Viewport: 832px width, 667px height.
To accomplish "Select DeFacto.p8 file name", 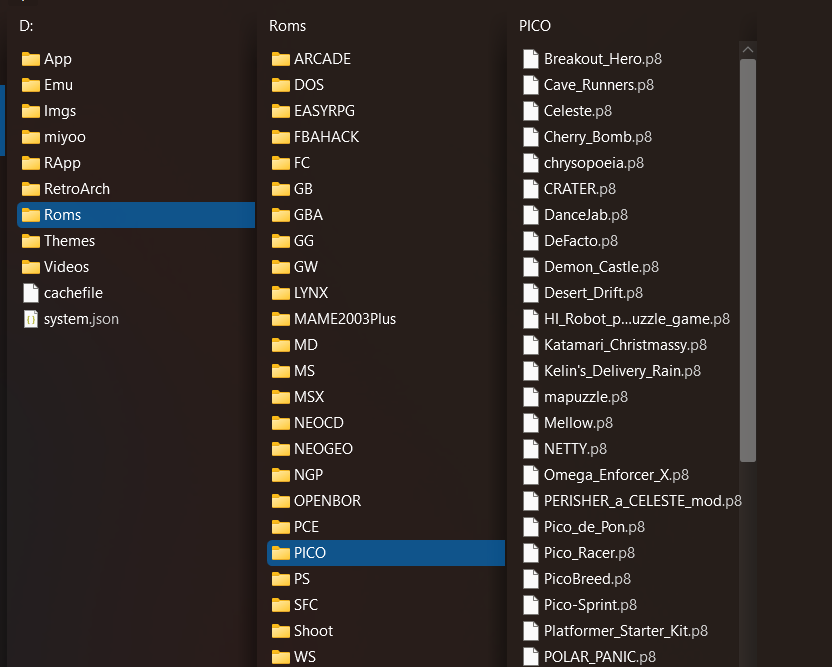I will pos(581,241).
